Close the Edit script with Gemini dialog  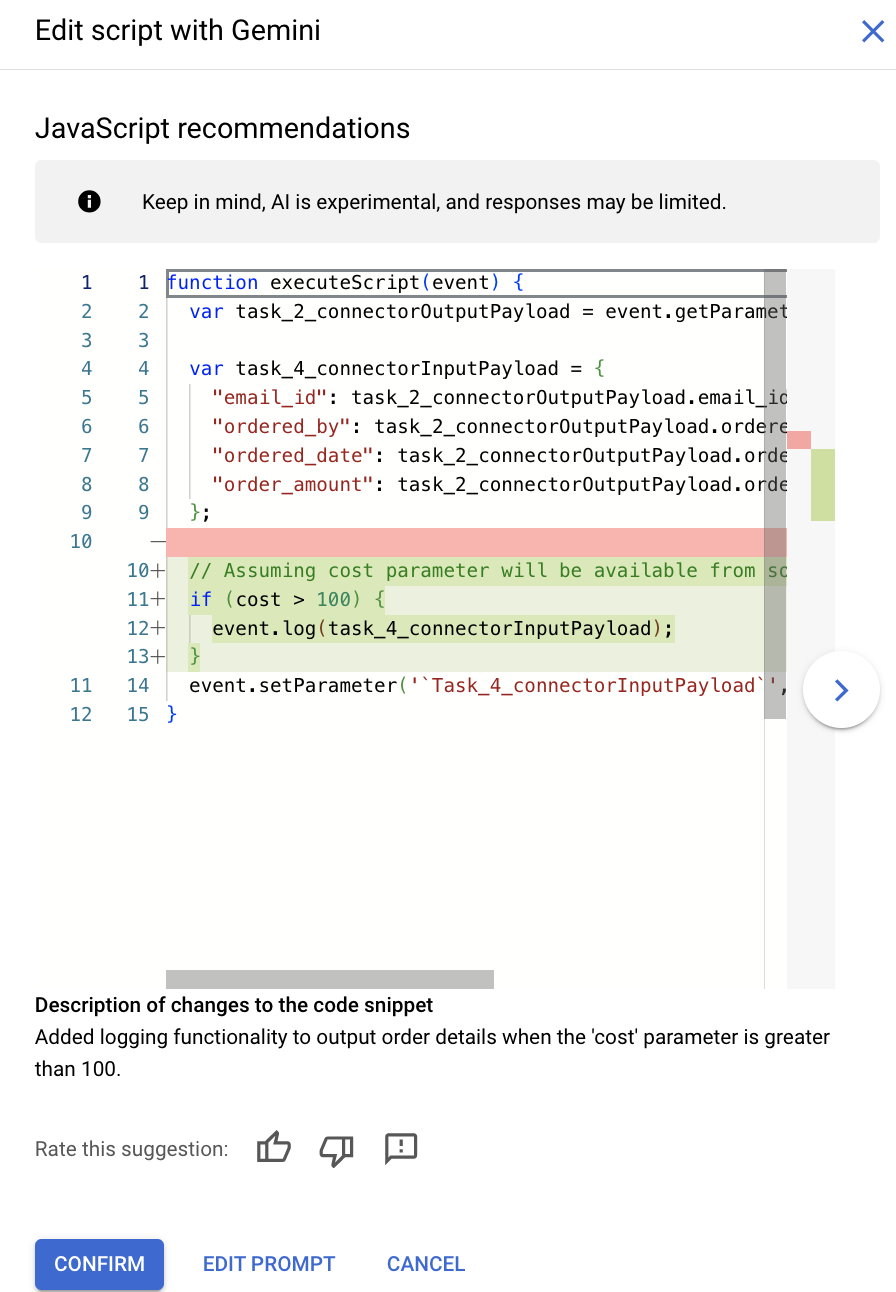pyautogui.click(x=872, y=31)
